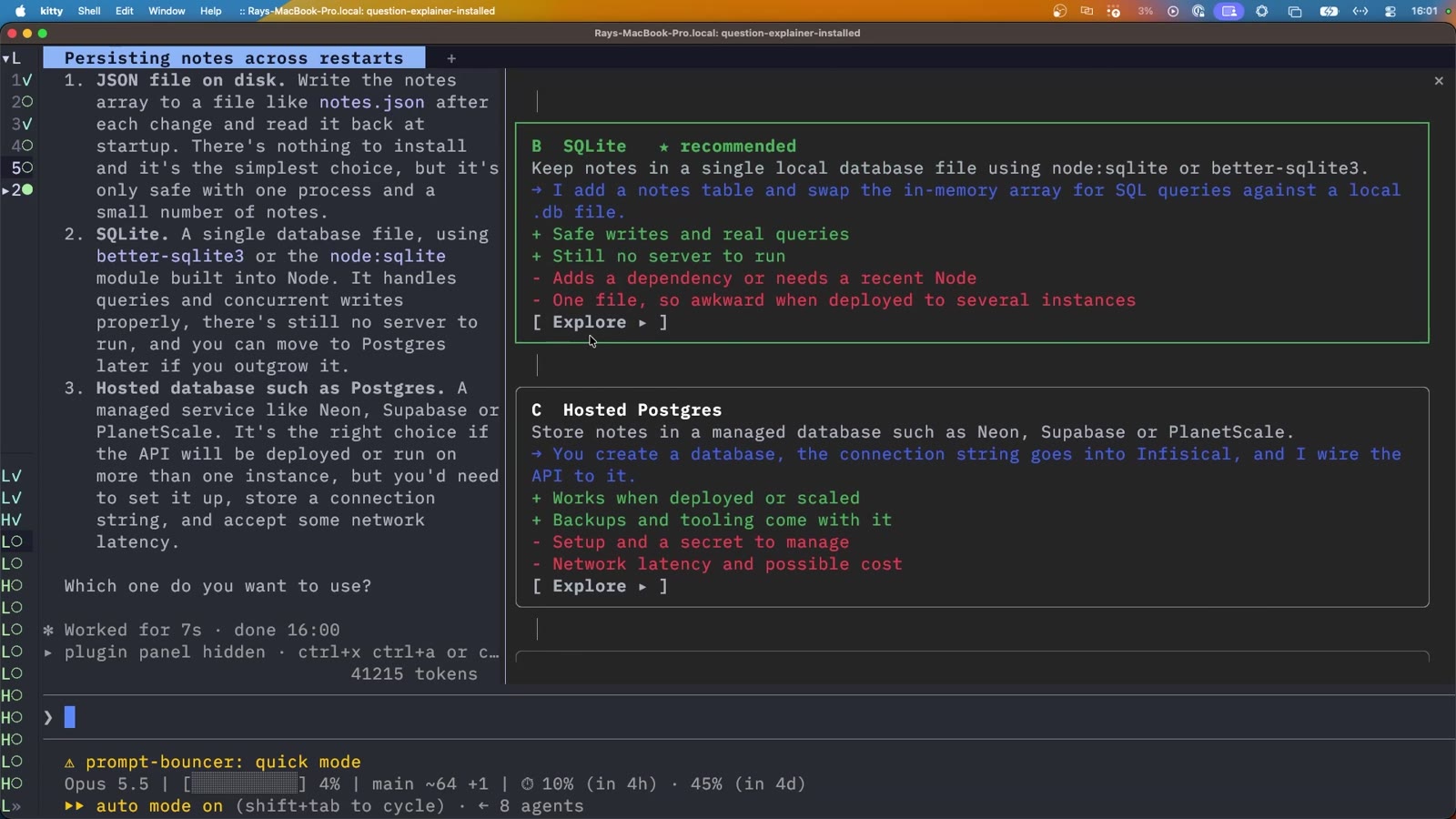Open the play circle menu bar icon
The width and height of the screenshot is (1456, 819).
point(1173,11)
